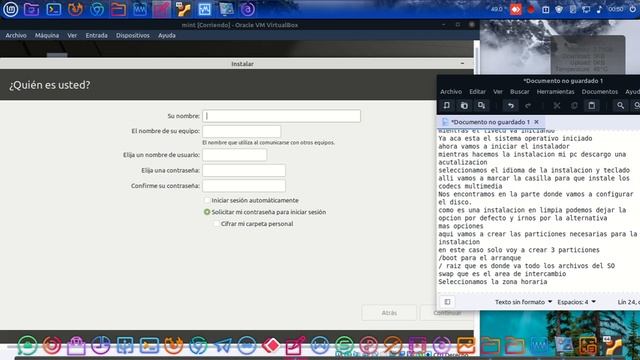The width and height of the screenshot is (640, 360).
Task: Open Entrada menu in VirtualBox
Action: pos(97,36)
